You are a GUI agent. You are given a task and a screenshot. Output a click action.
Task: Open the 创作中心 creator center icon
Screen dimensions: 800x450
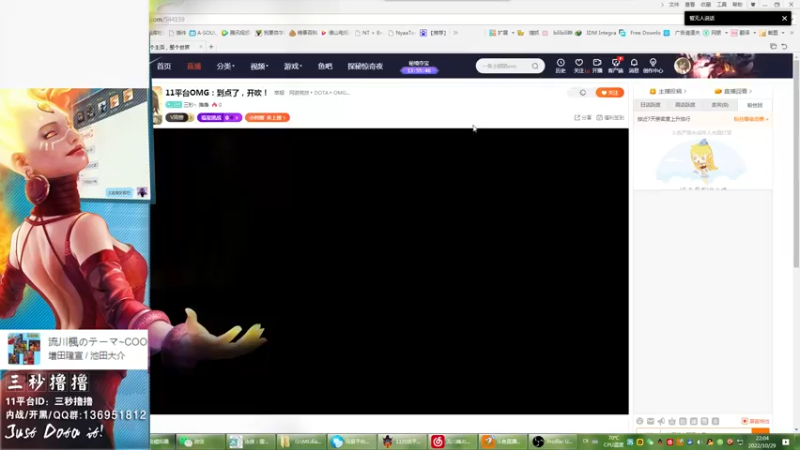653,65
